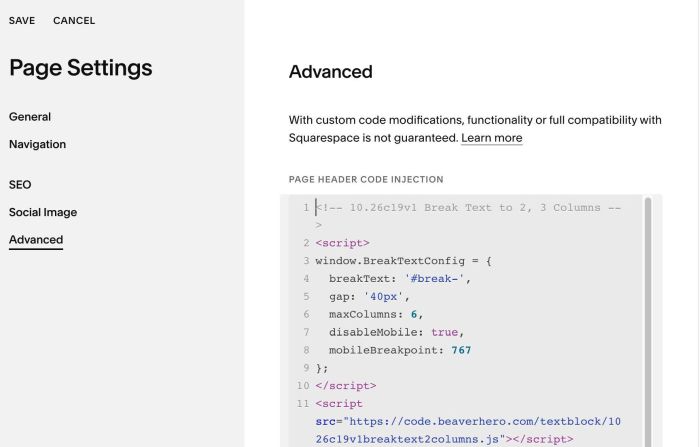
Task: Select the Advanced section
Action: [36, 240]
